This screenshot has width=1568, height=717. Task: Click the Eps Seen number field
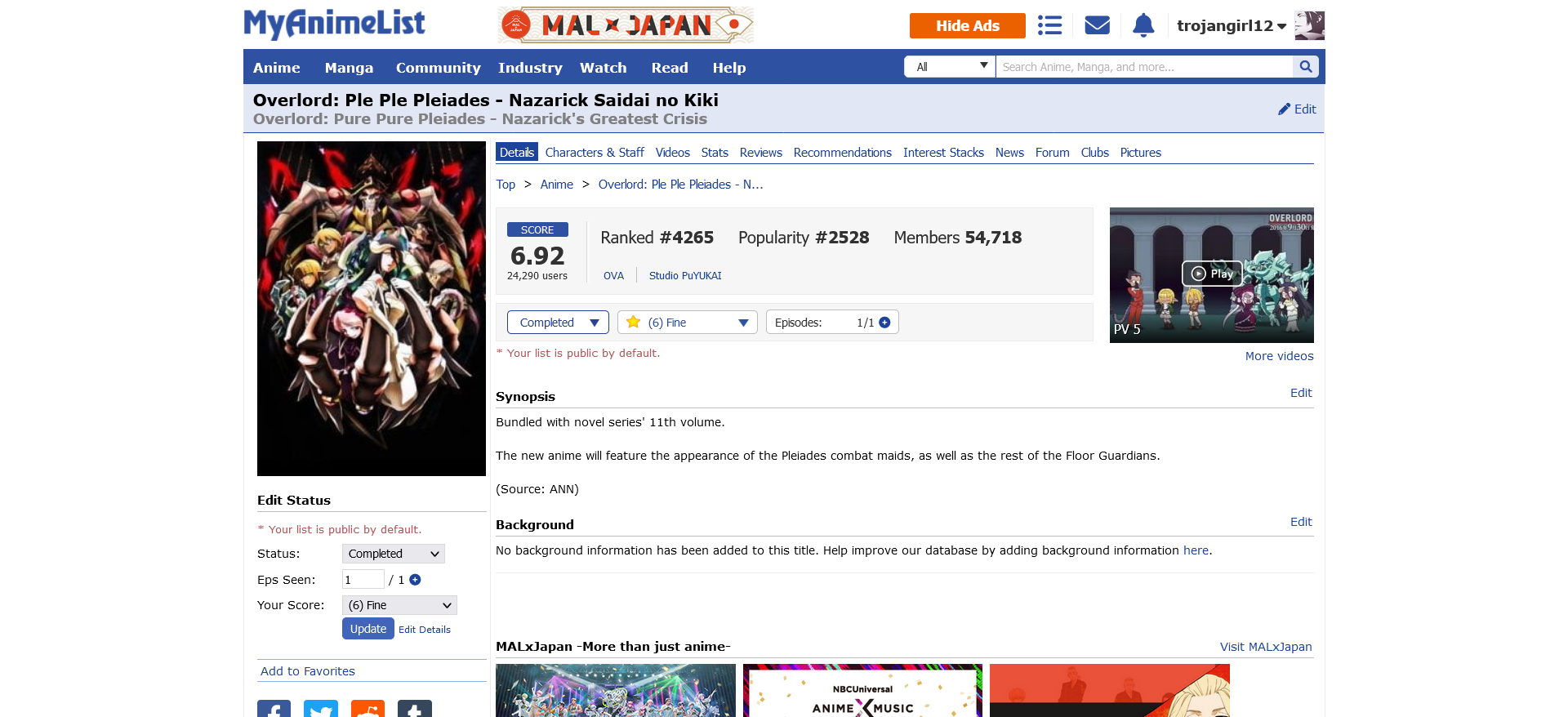tap(363, 580)
